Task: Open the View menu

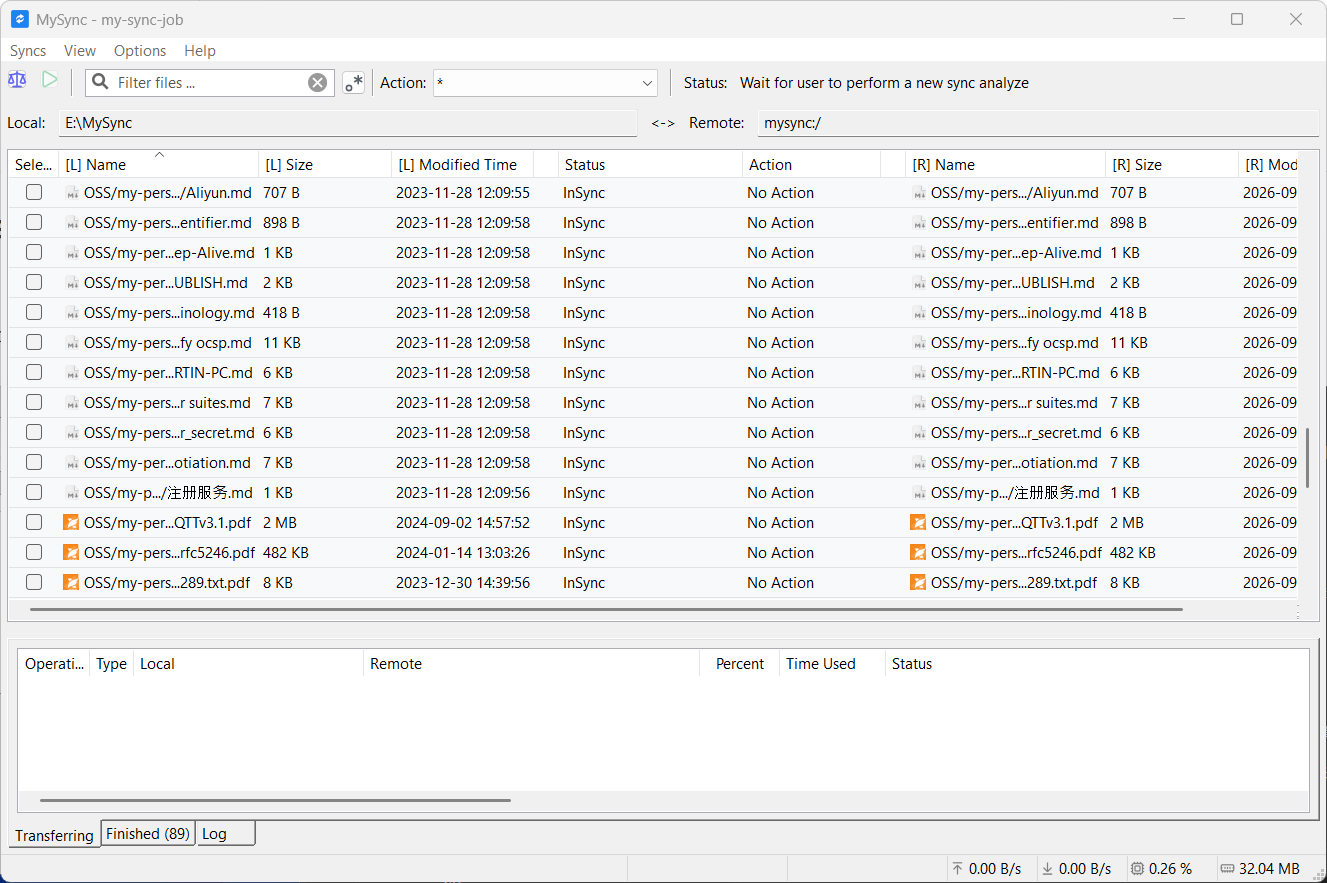Action: pos(80,51)
